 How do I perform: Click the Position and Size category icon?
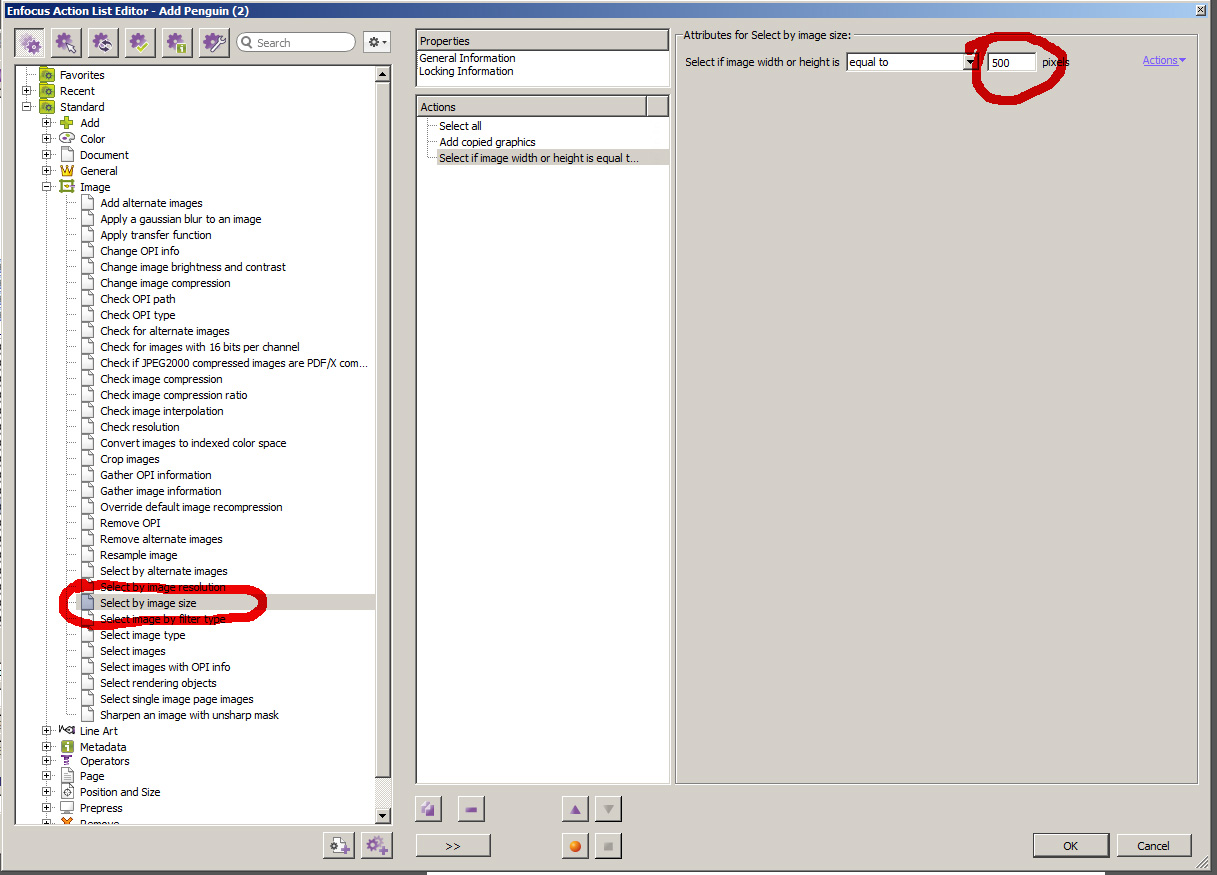[x=67, y=792]
